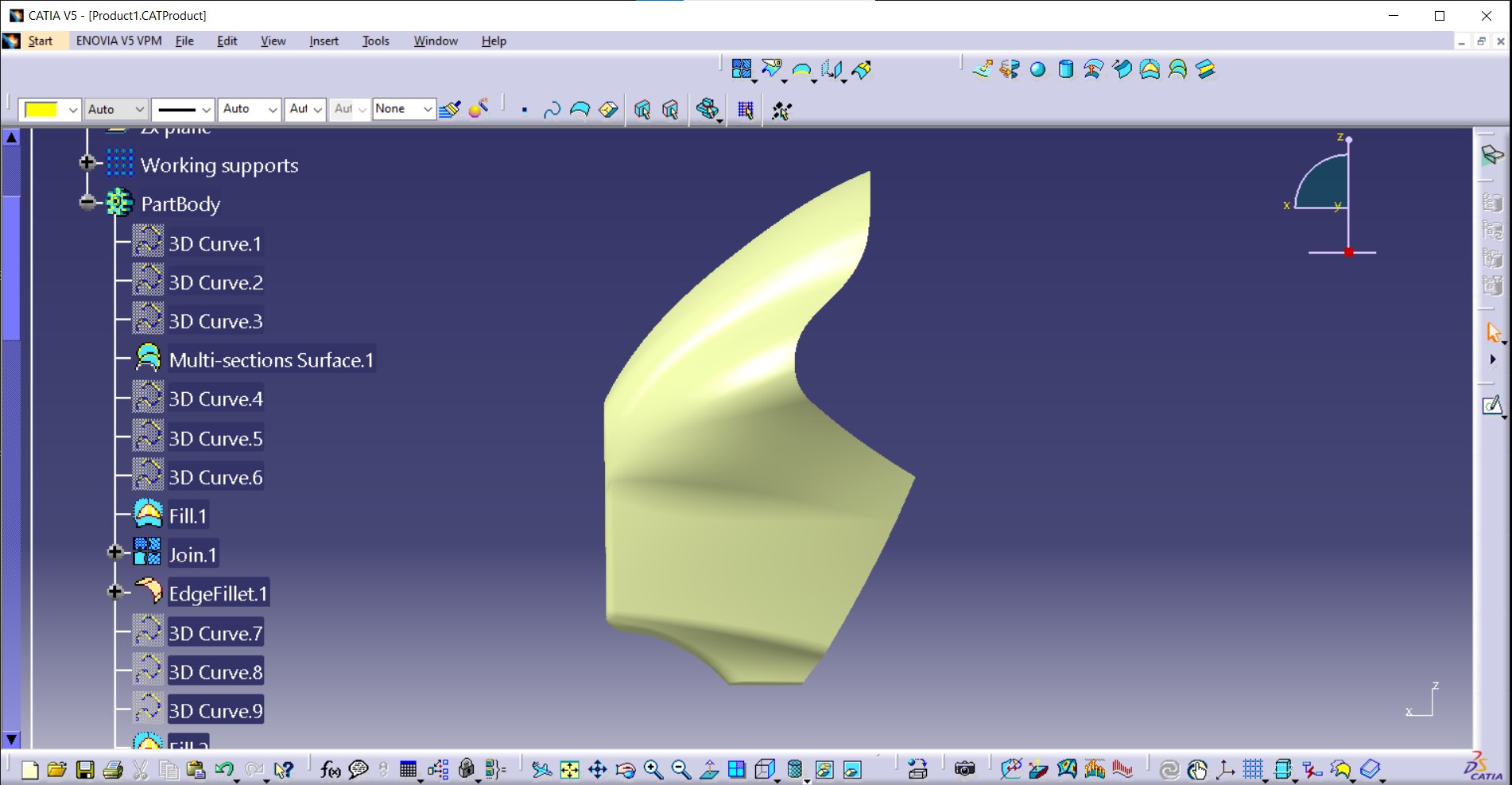Open the Formula f(x) editor
The image size is (1512, 785).
330,769
